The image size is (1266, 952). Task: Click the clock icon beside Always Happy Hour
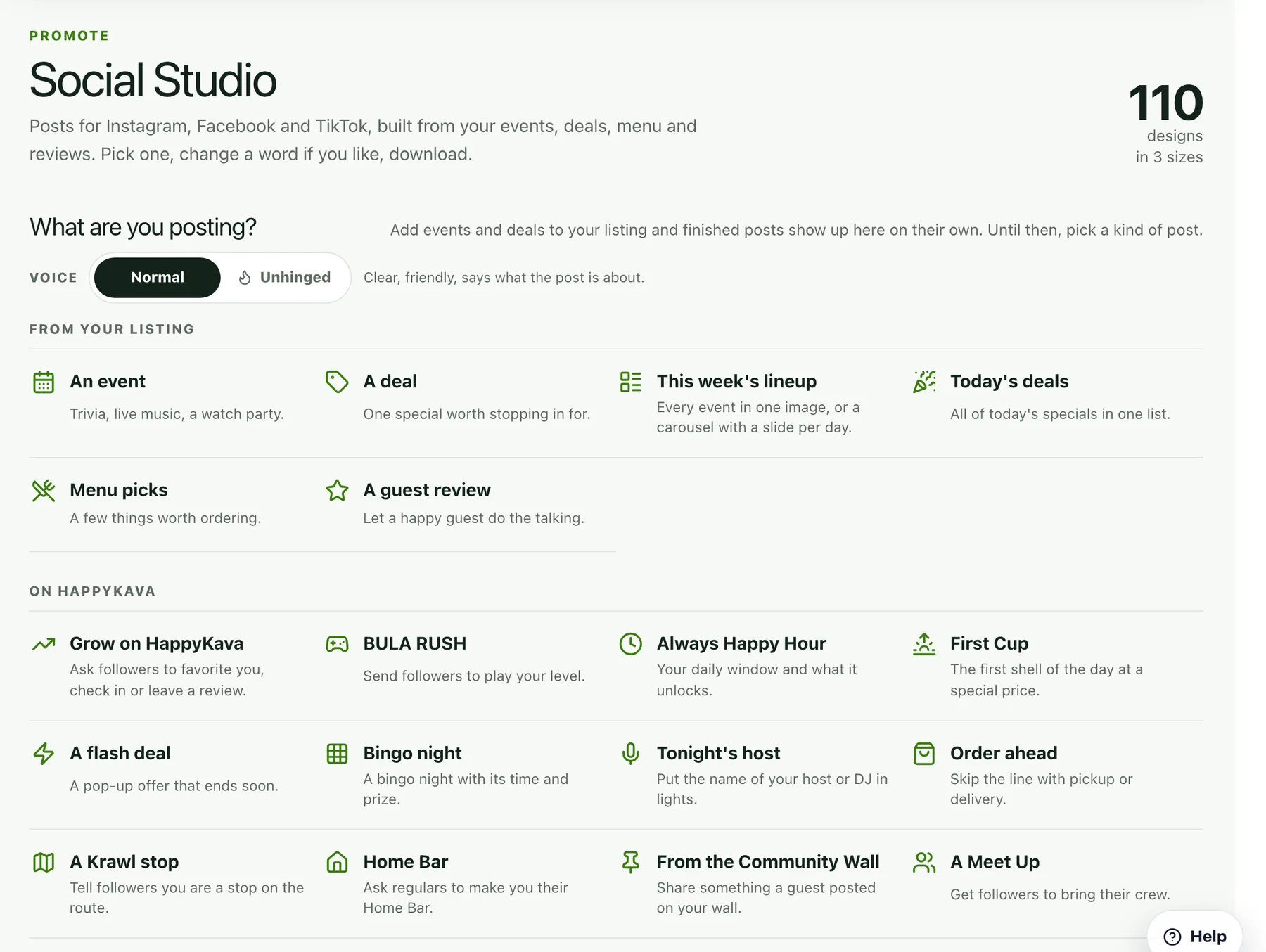(631, 643)
